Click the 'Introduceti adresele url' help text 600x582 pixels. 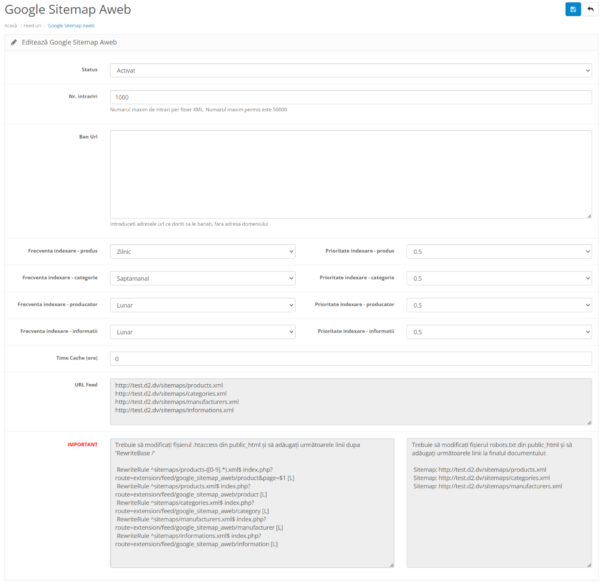(x=189, y=224)
